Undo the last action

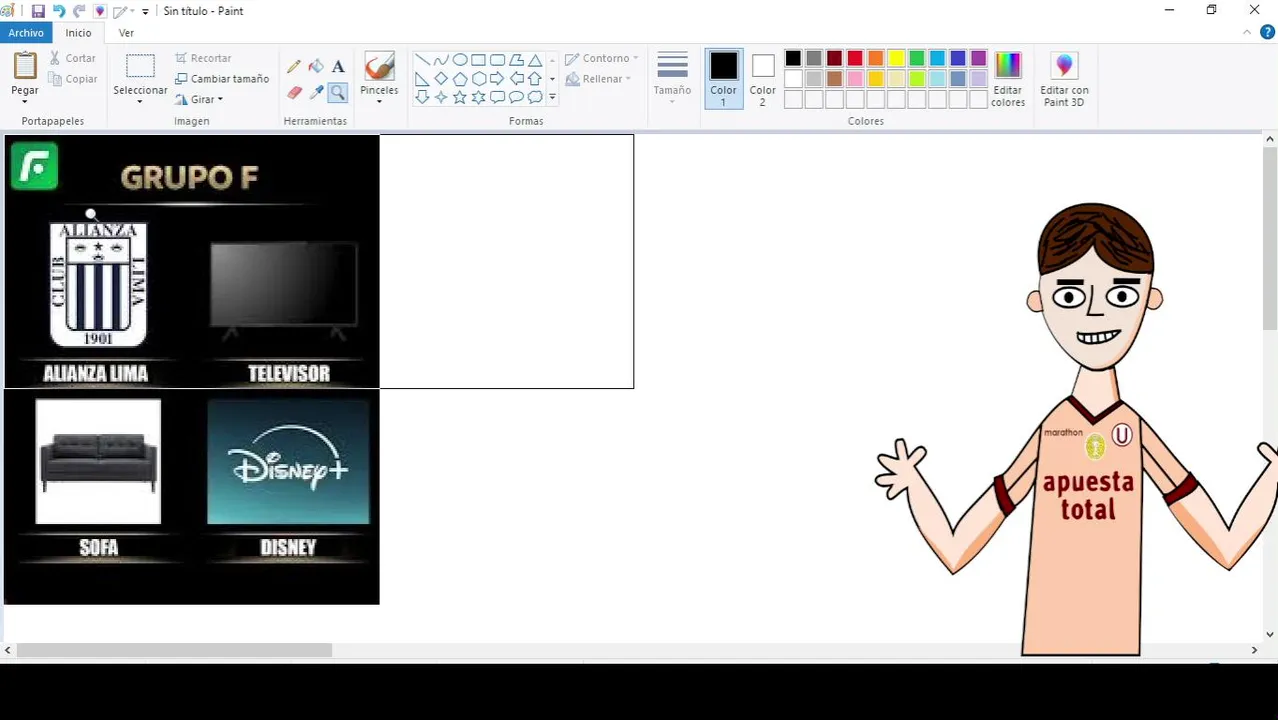pos(59,11)
